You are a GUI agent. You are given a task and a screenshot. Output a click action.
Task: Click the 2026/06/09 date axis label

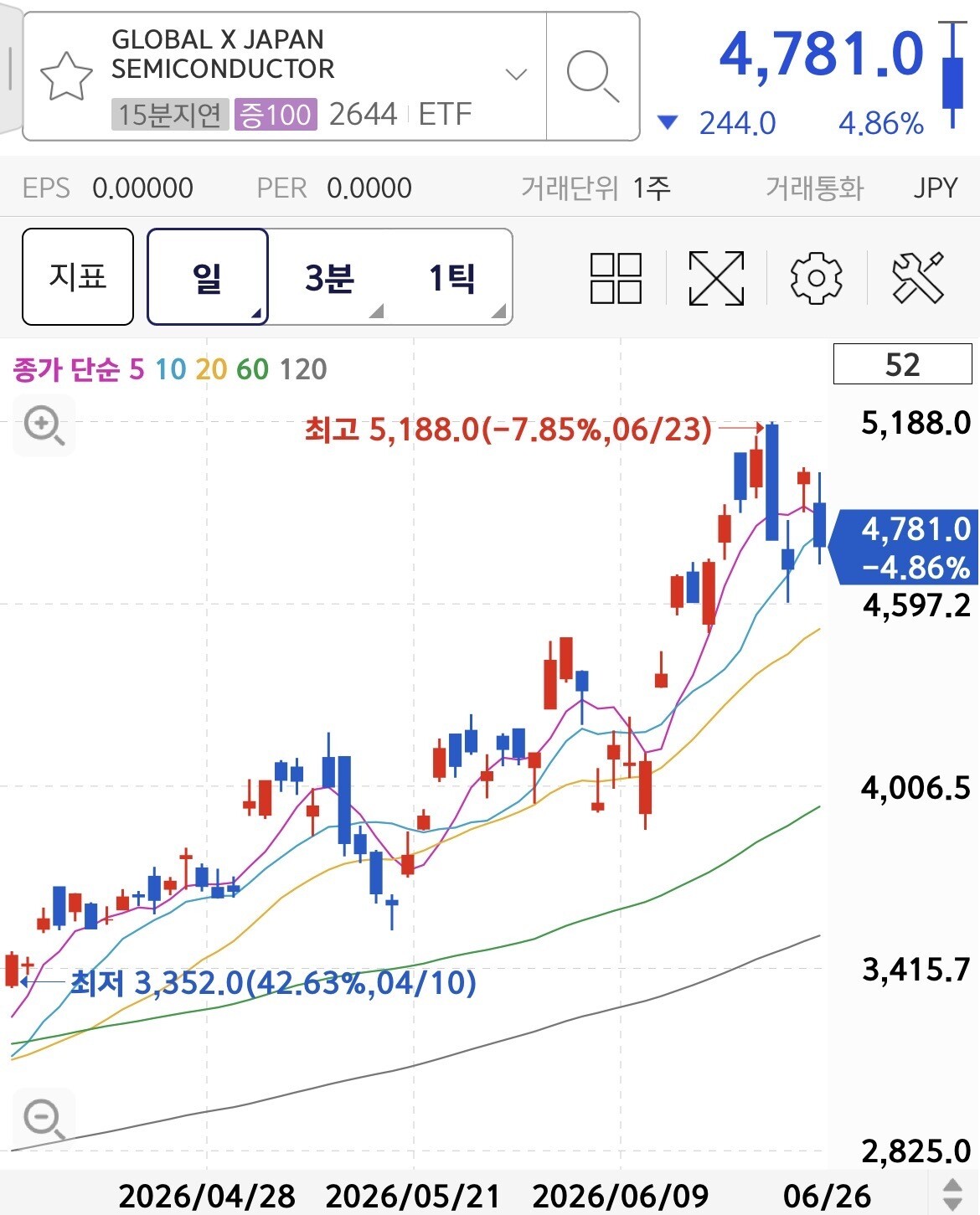[621, 1196]
